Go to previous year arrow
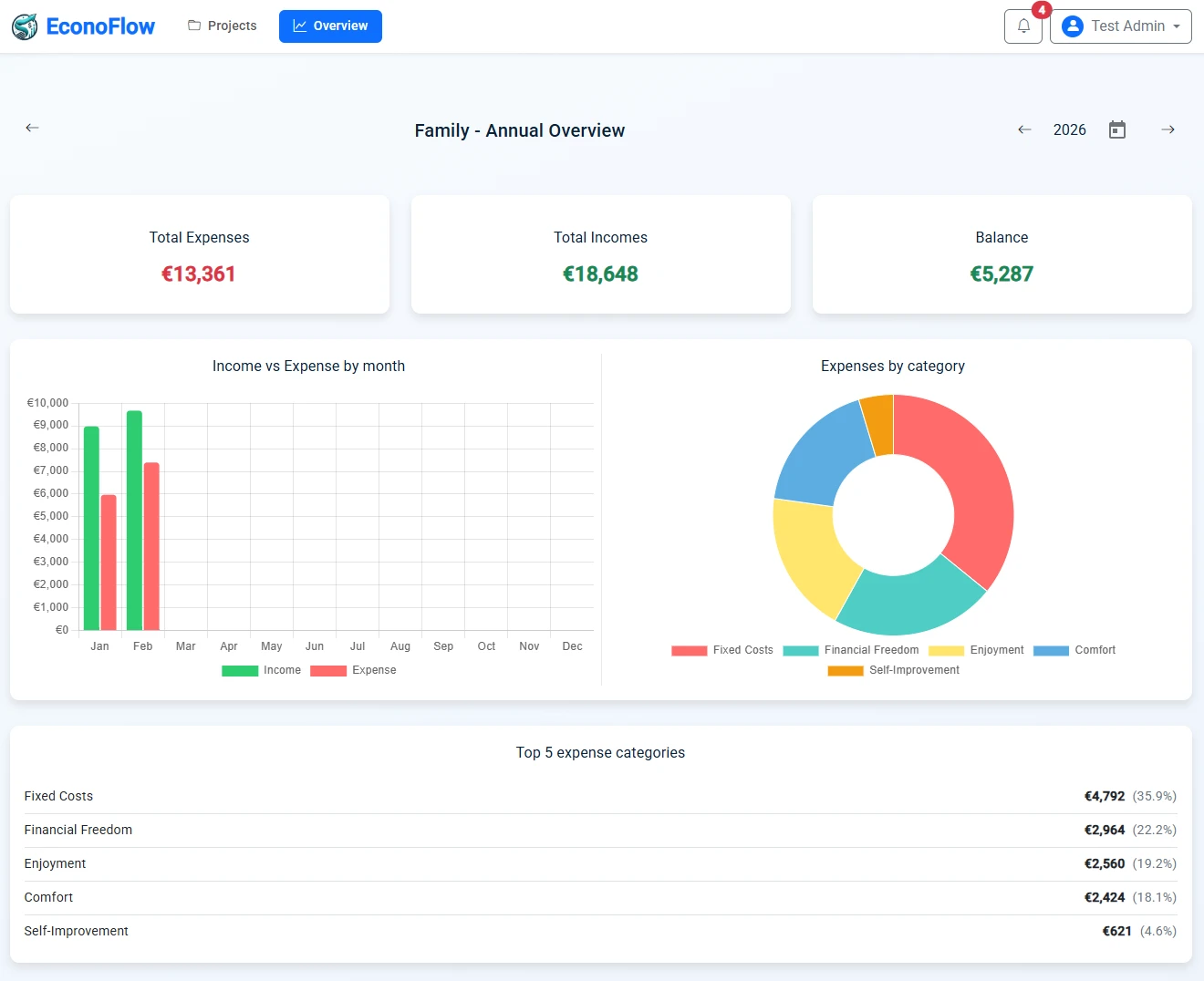Image resolution: width=1204 pixels, height=981 pixels. 1024,129
